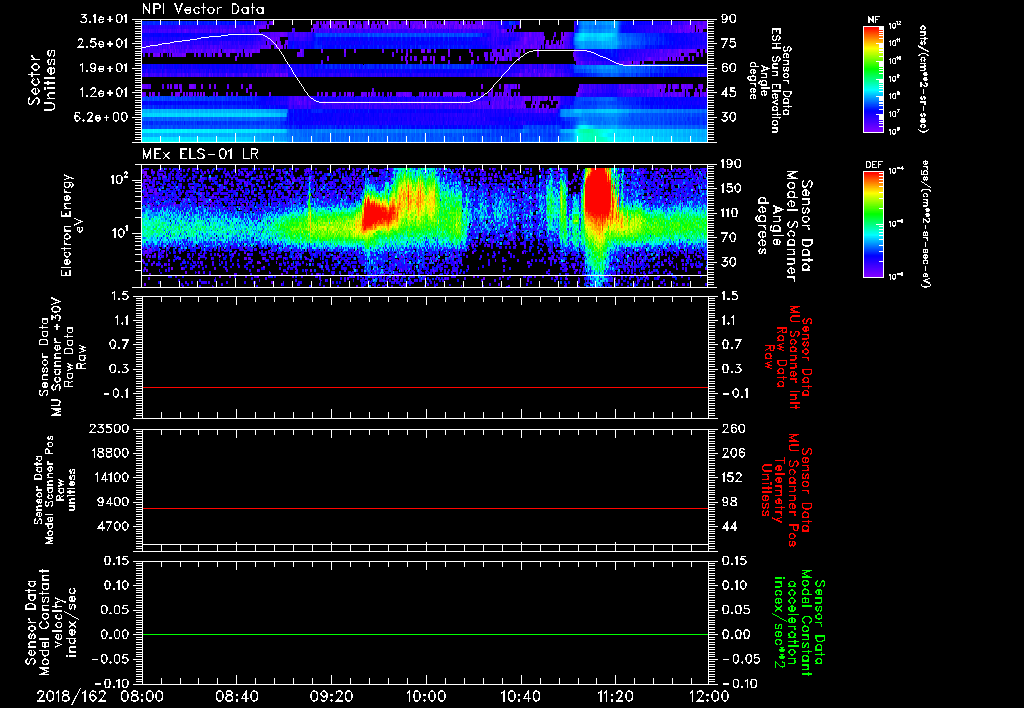This screenshot has height=708, width=1024.
Task: Click the "MU Scanner +30V Raw Data" axis label
Action: (62, 357)
